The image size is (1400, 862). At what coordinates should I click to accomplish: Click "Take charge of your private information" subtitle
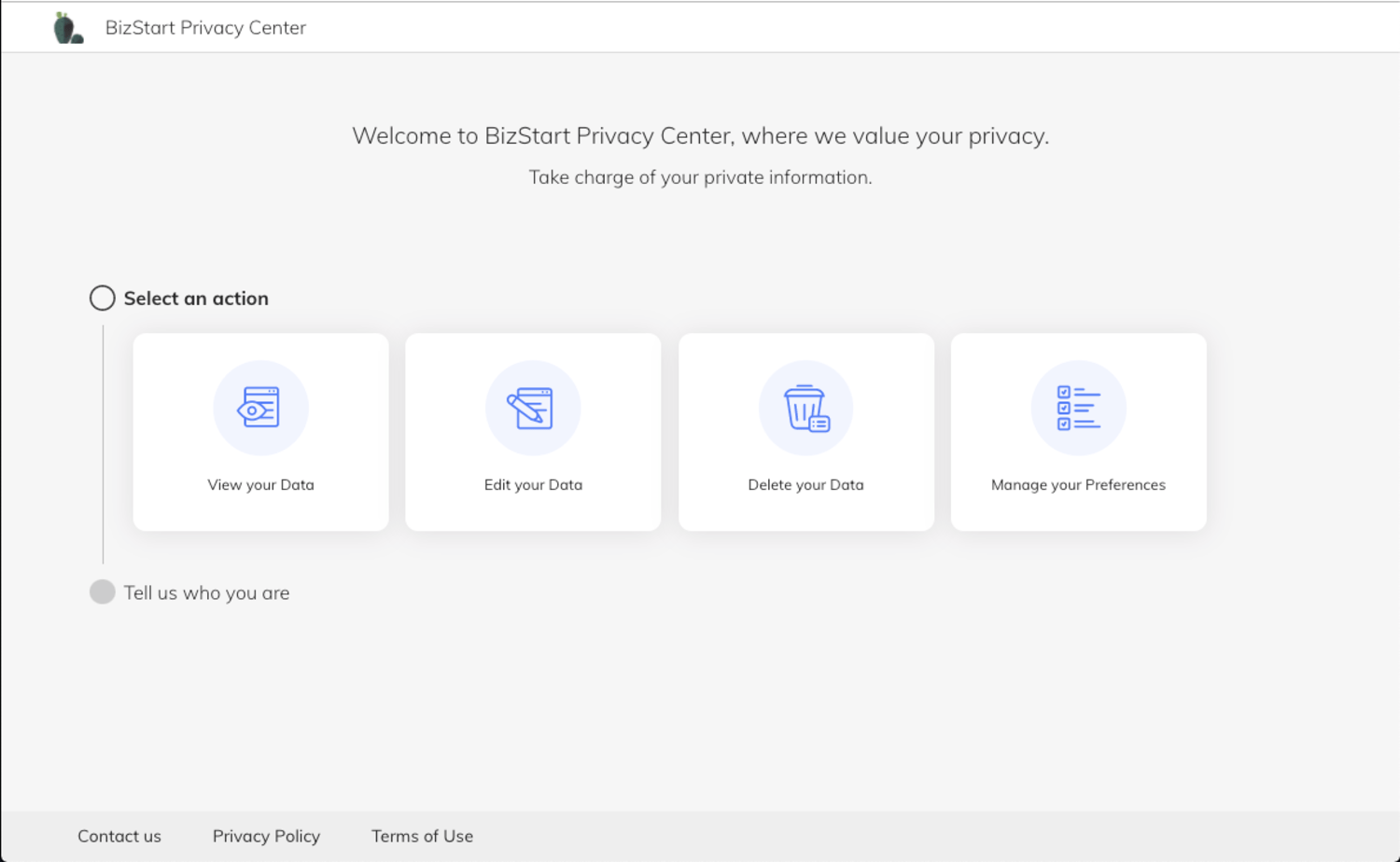[x=700, y=177]
